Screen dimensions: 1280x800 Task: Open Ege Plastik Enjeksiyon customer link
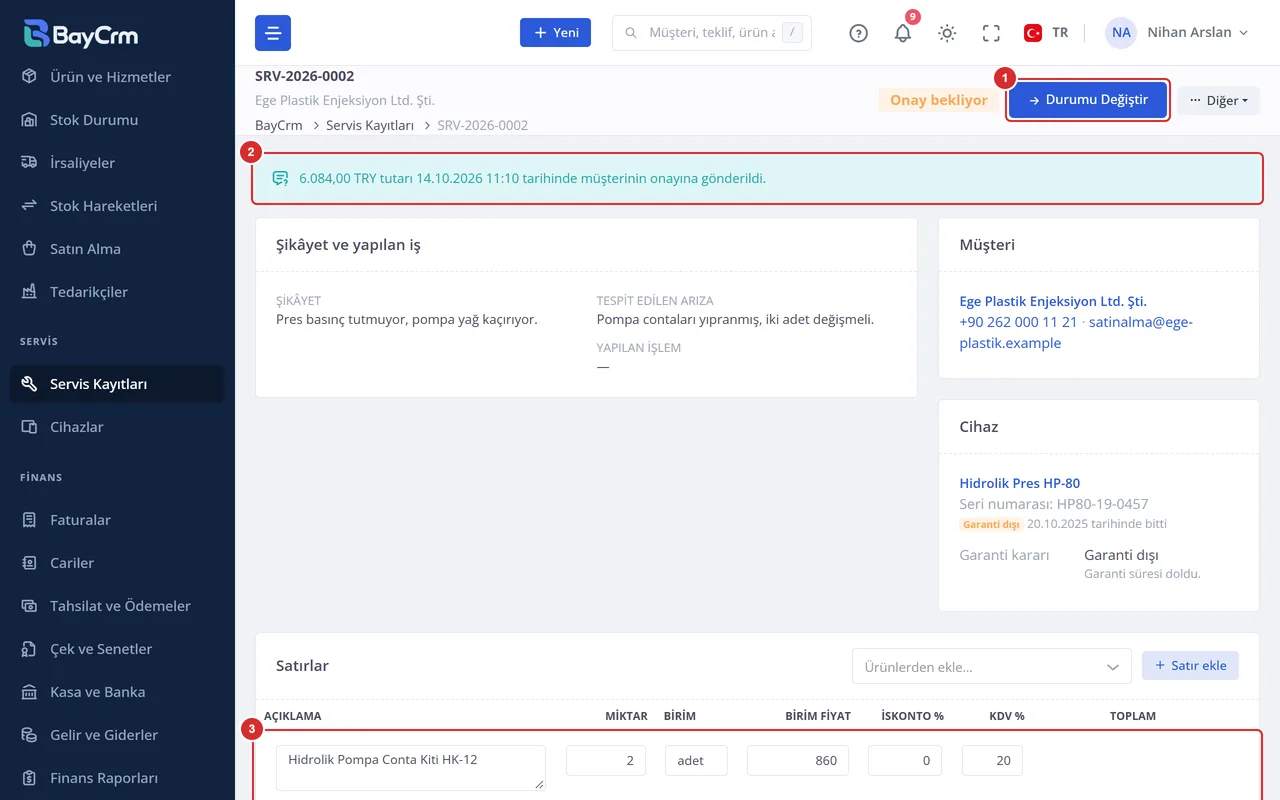click(1053, 301)
